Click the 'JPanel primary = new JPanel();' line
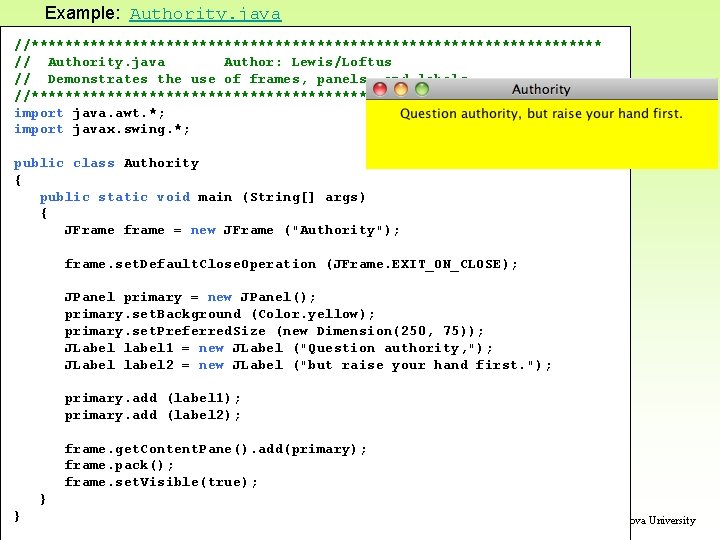 click(190, 298)
